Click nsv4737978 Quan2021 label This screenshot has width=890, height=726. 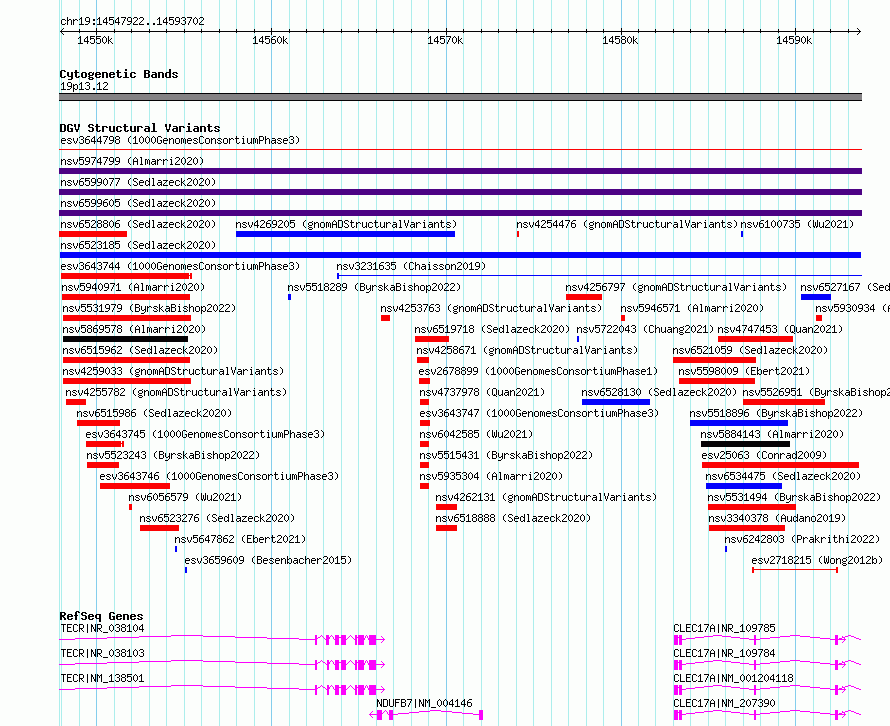[482, 392]
